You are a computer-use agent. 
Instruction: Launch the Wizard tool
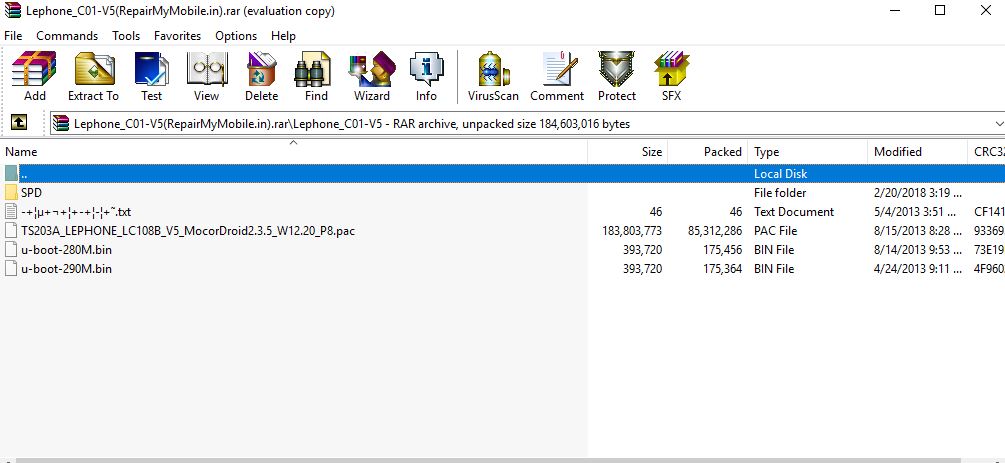pos(371,77)
